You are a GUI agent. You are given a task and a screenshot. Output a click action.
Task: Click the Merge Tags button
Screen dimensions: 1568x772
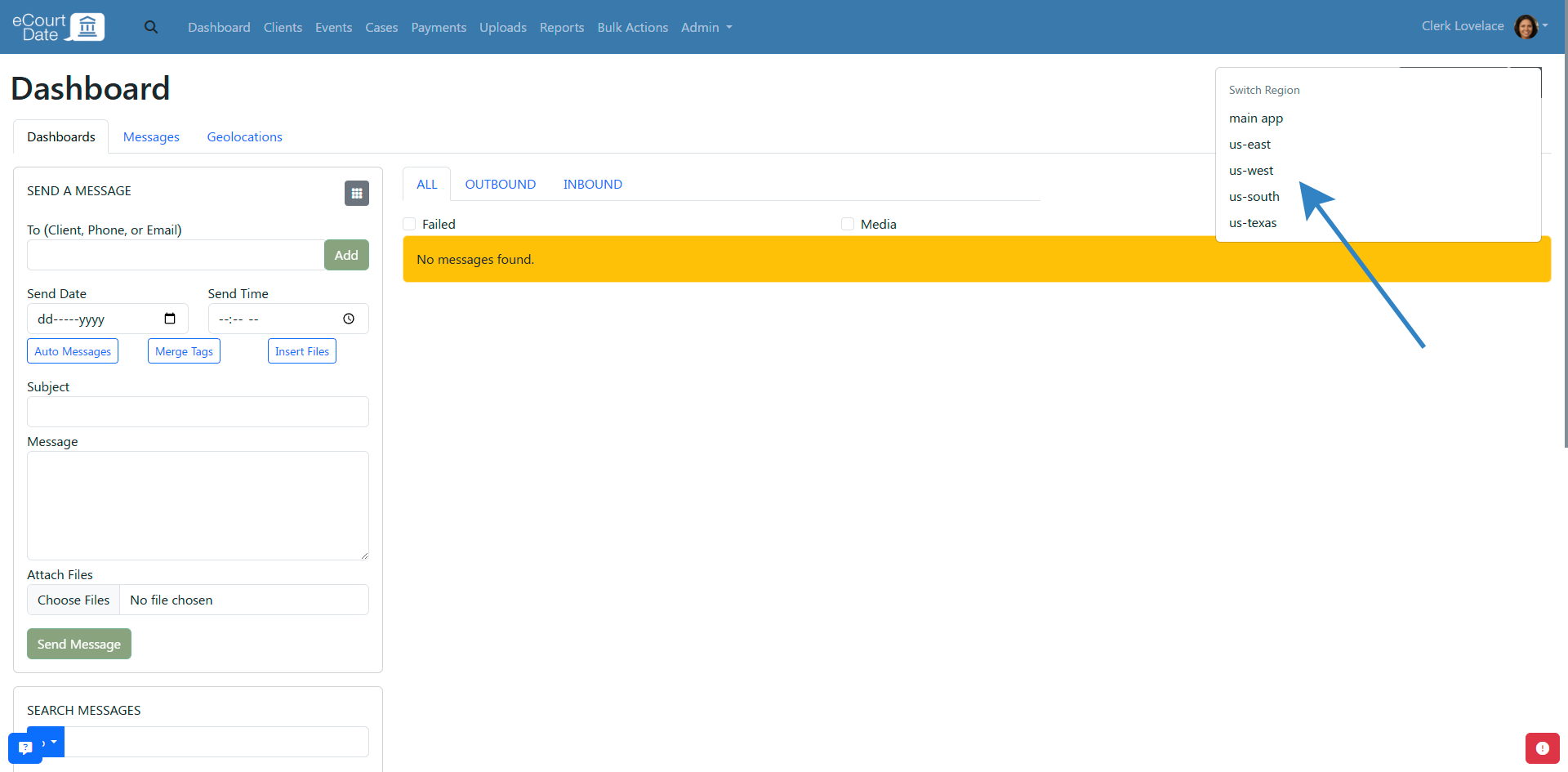pyautogui.click(x=184, y=351)
